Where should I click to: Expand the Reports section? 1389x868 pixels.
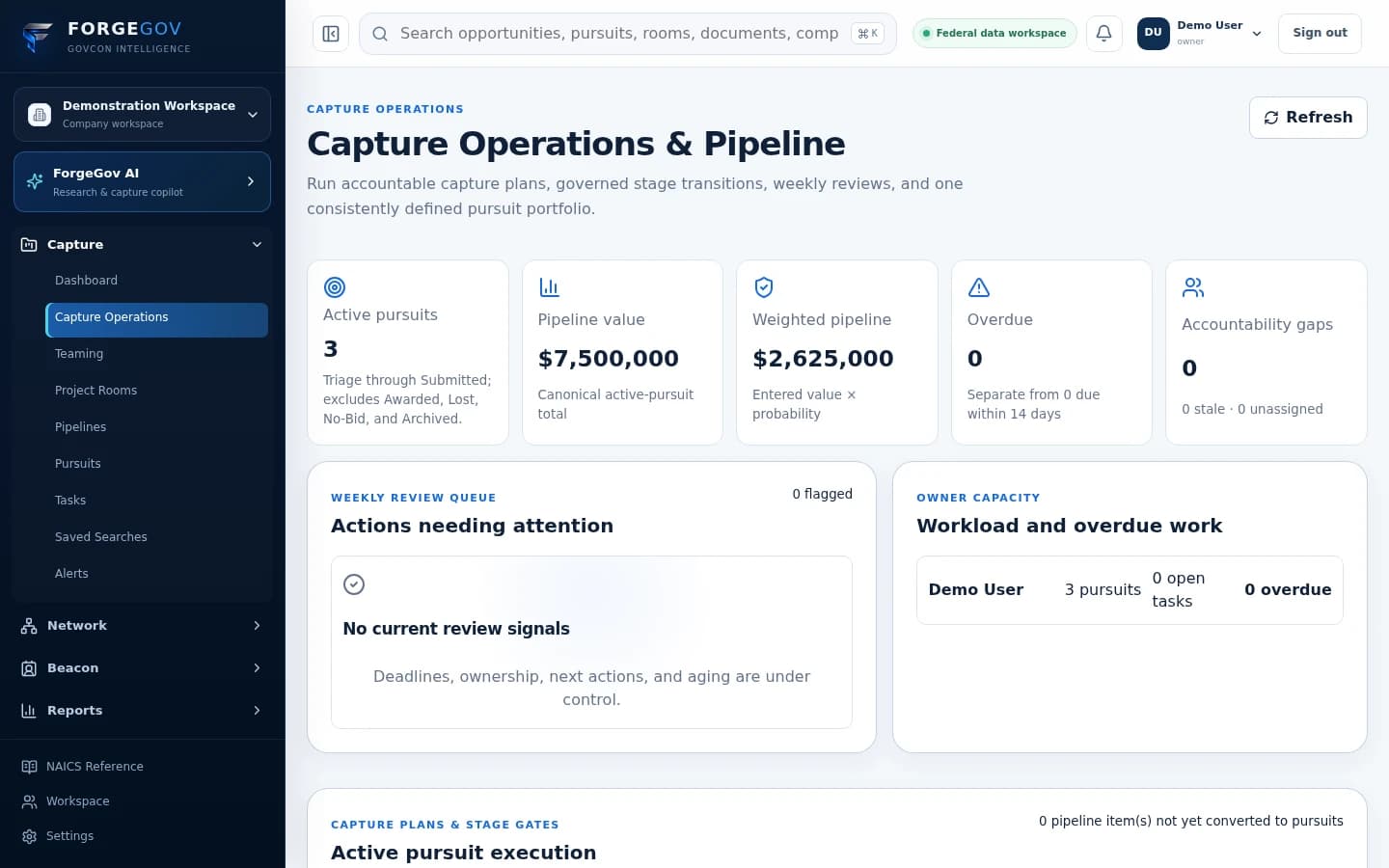point(142,711)
